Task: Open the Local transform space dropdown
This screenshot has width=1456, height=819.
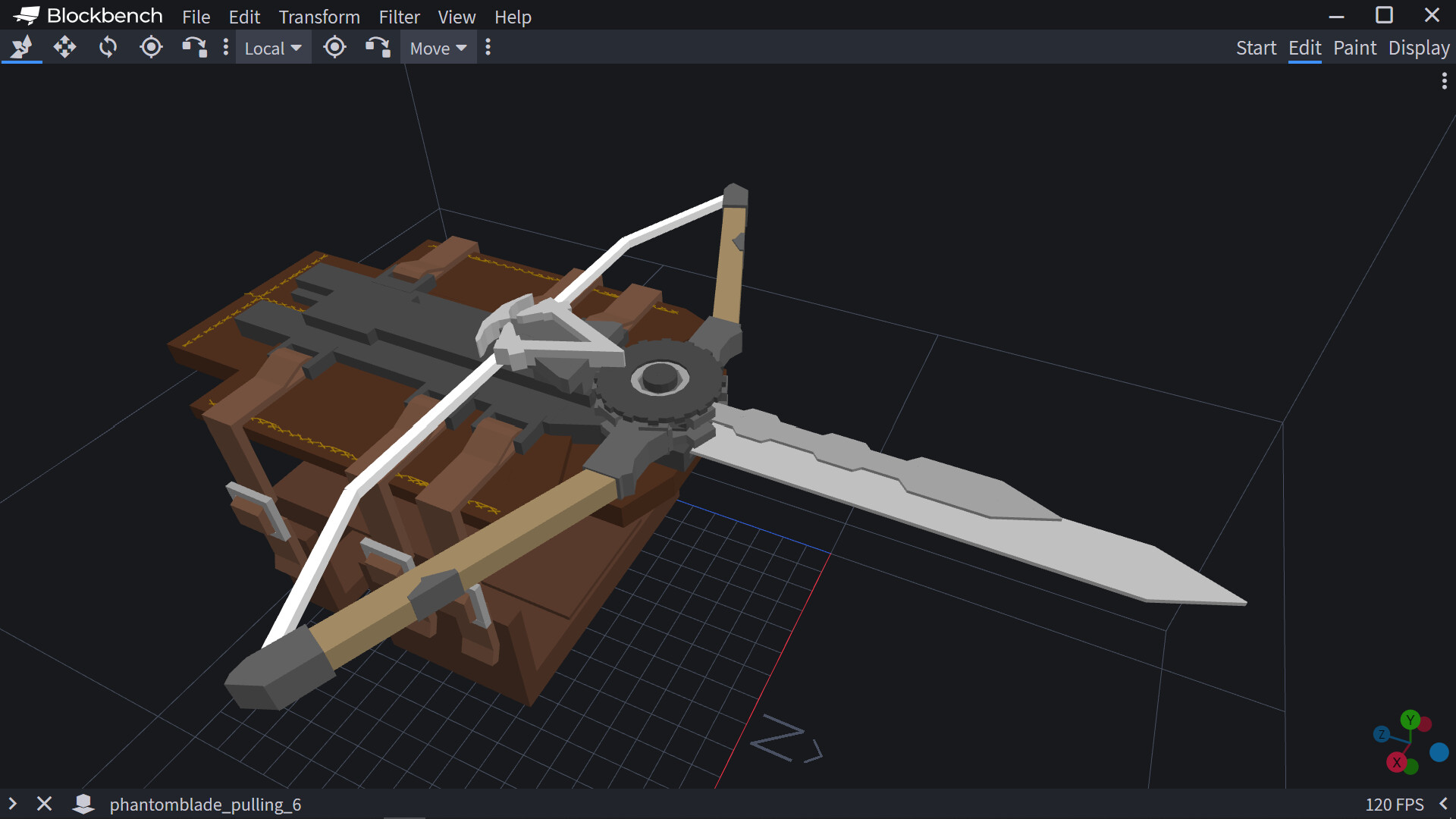Action: pos(273,48)
